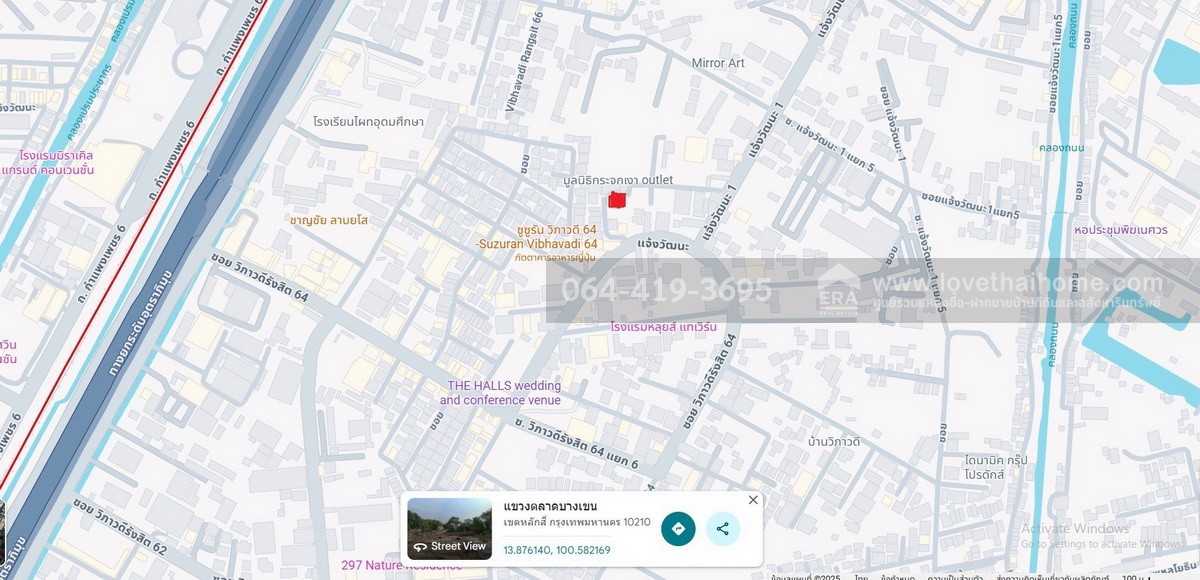Click the โรงแรมหลุยส์ แทเวิร์น hotel label

coord(664,327)
